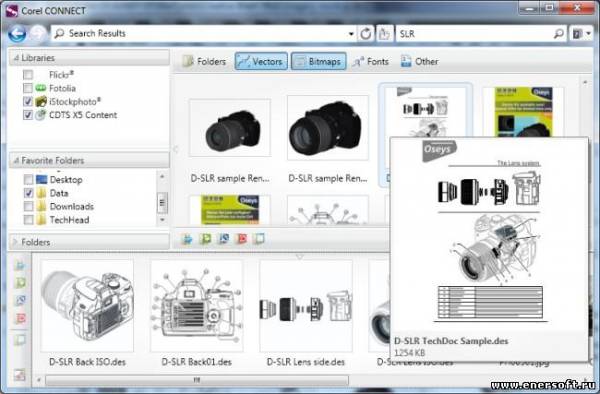The image size is (600, 394).
Task: Click the bottom icon in the tray side toolbar
Action: pyautogui.click(x=20, y=374)
